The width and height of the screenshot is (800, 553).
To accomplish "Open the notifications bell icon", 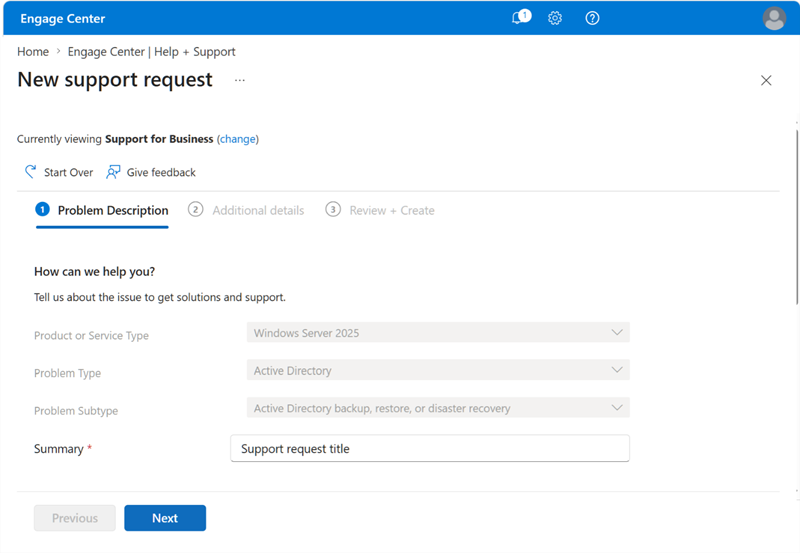I will 520,18.
